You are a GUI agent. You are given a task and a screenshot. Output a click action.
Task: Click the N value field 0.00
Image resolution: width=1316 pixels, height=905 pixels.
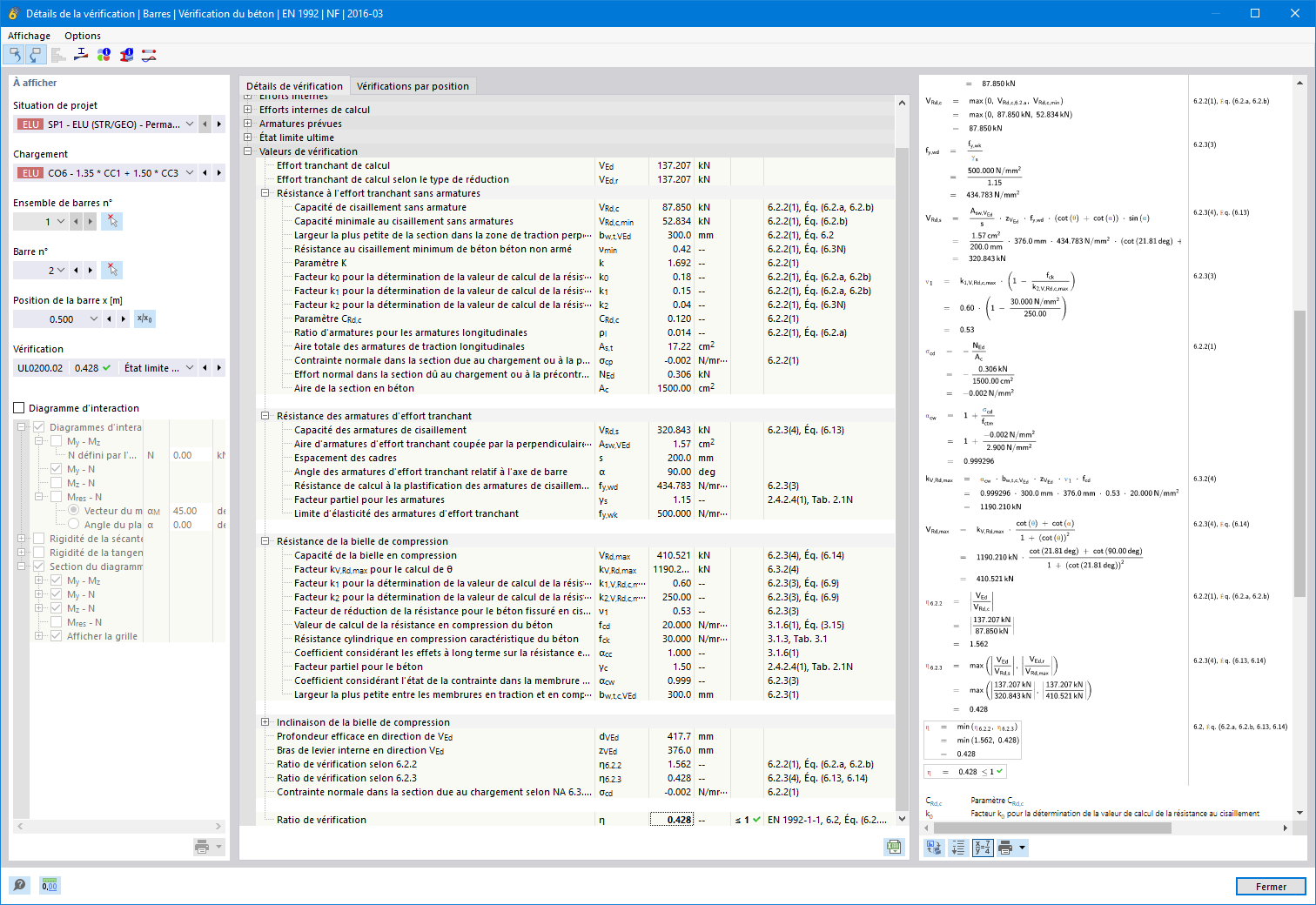point(189,455)
